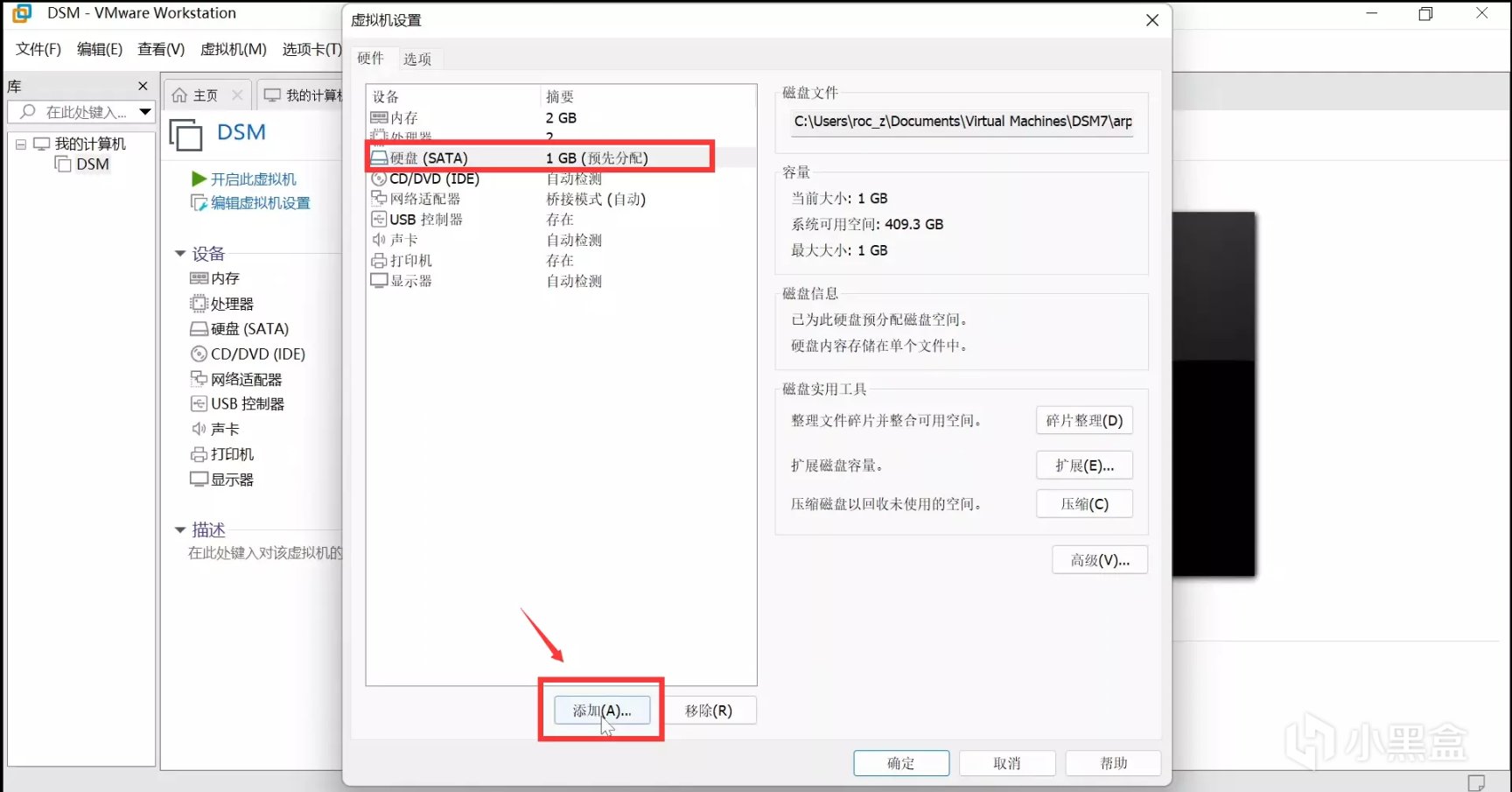Image resolution: width=1512 pixels, height=792 pixels.
Task: Click the display icon in settings hardware list
Action: click(379, 281)
